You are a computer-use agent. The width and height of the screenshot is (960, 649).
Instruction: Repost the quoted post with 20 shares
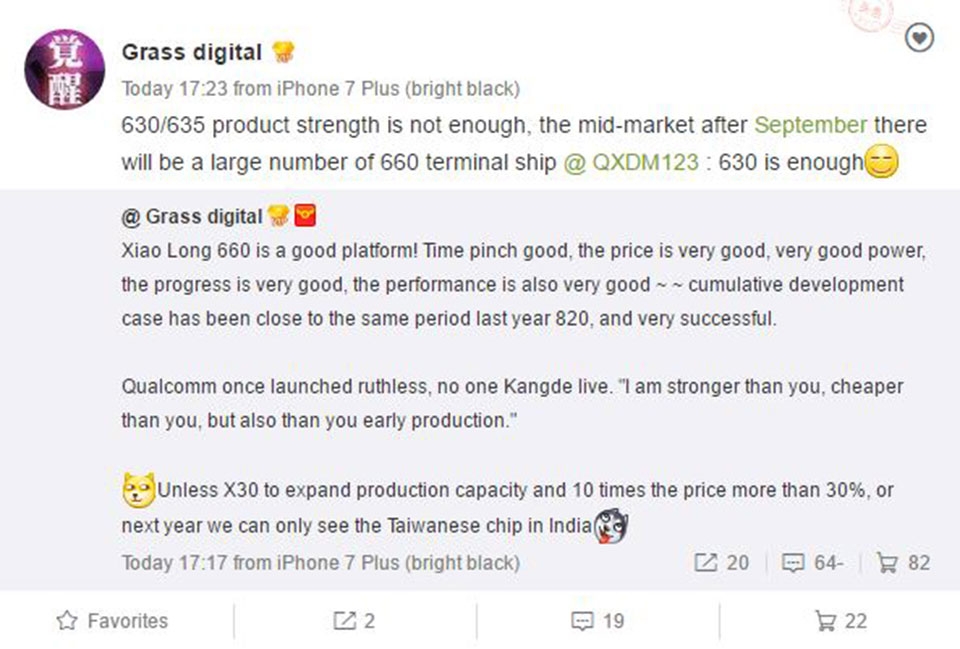(x=721, y=563)
